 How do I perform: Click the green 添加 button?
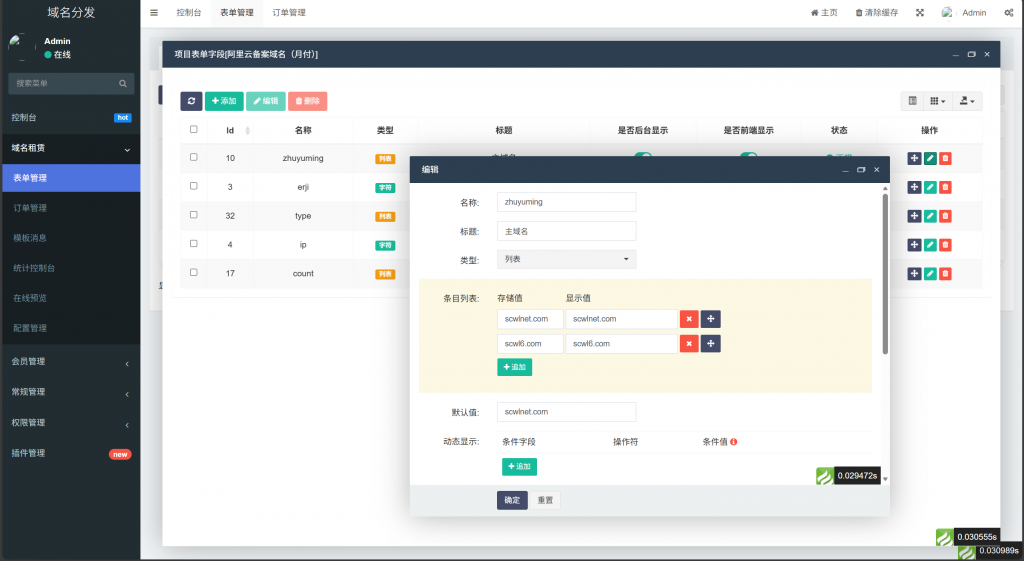[x=224, y=101]
